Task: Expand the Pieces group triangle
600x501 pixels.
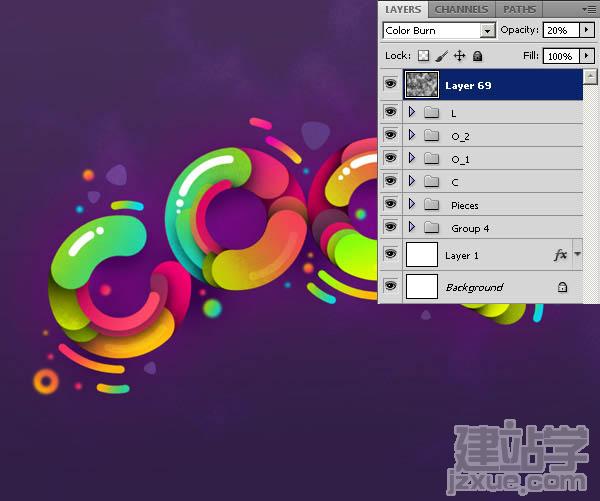Action: [412, 204]
